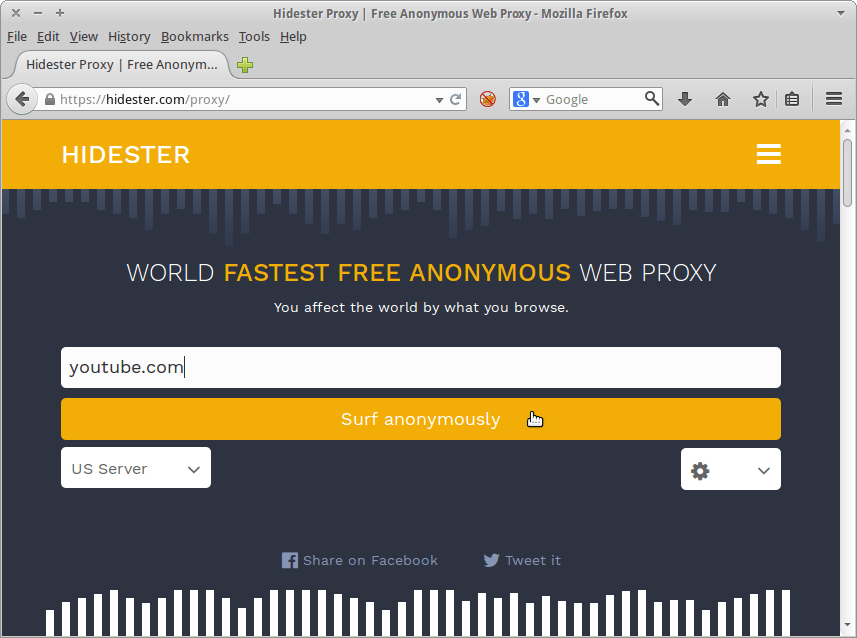
Task: Open the title bar dropdown arrow menu
Action: [841, 13]
